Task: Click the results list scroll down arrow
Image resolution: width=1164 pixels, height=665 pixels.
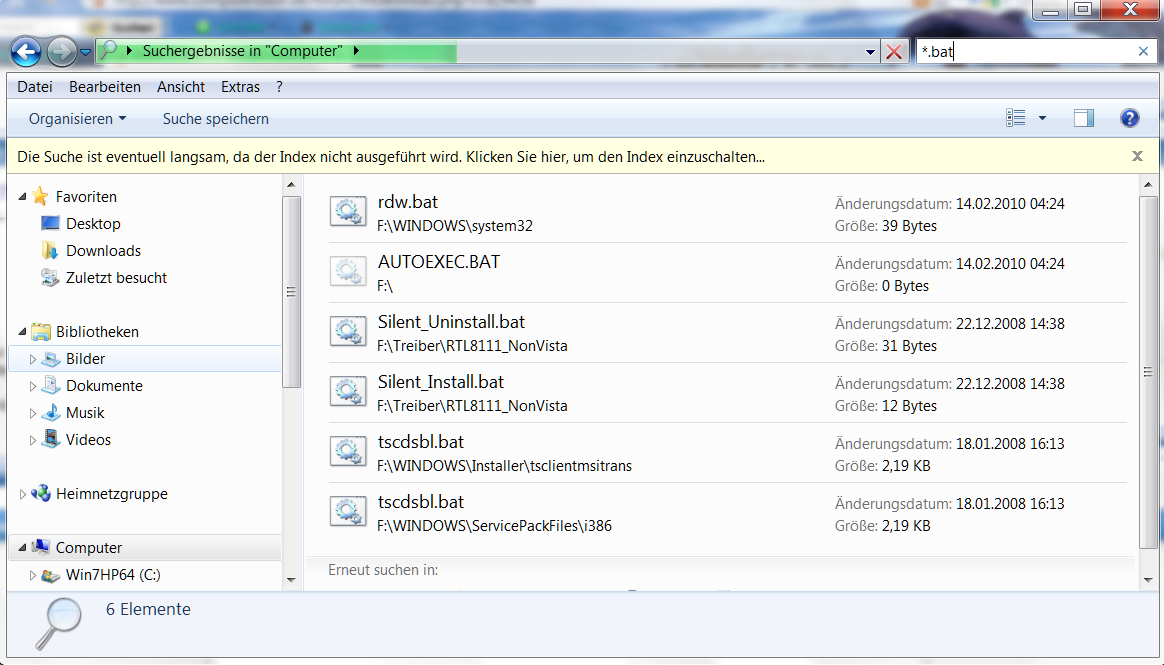Action: pos(1148,580)
